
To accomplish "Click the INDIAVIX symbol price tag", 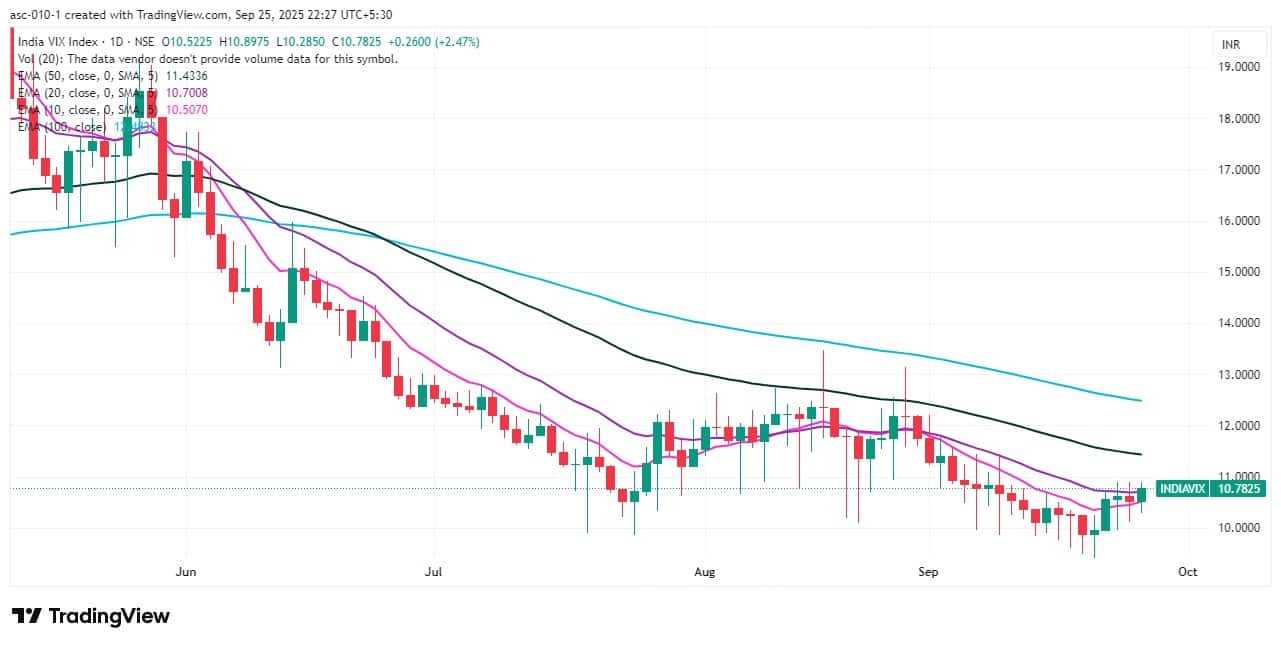I will pos(1182,489).
